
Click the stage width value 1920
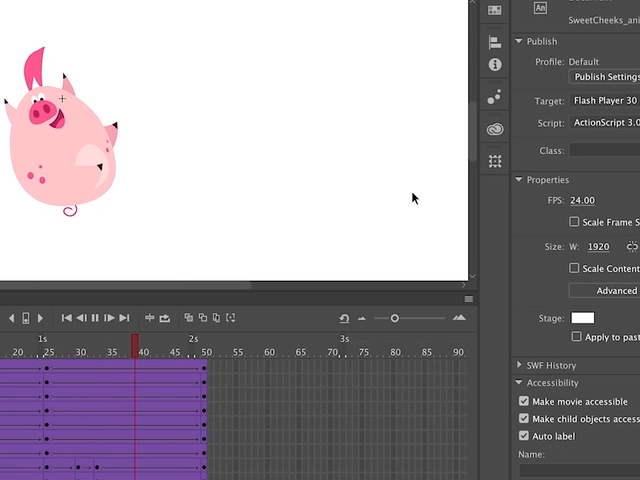pos(598,247)
